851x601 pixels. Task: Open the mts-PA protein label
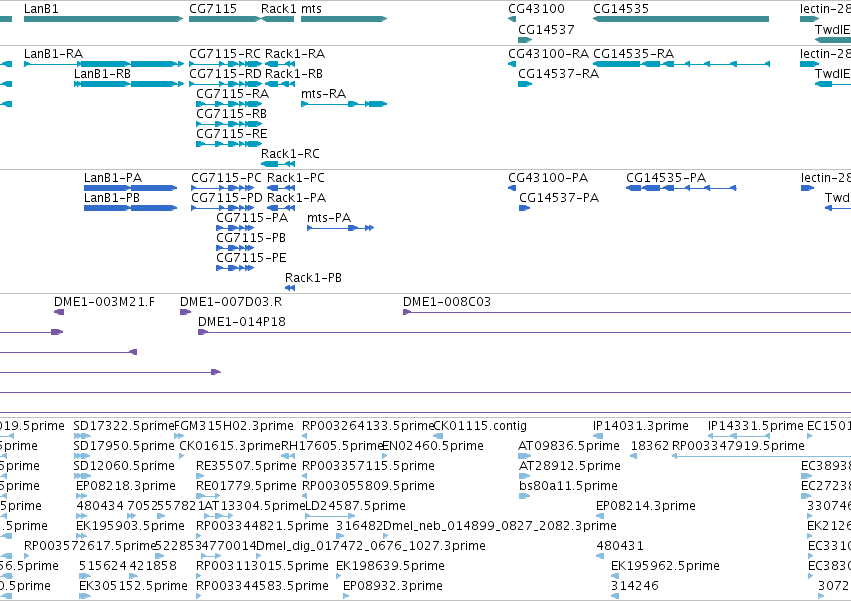[329, 218]
